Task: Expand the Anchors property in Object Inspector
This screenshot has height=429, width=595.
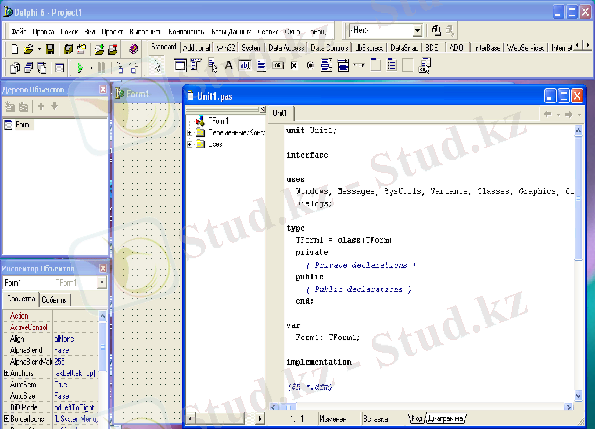Action: tap(6, 373)
